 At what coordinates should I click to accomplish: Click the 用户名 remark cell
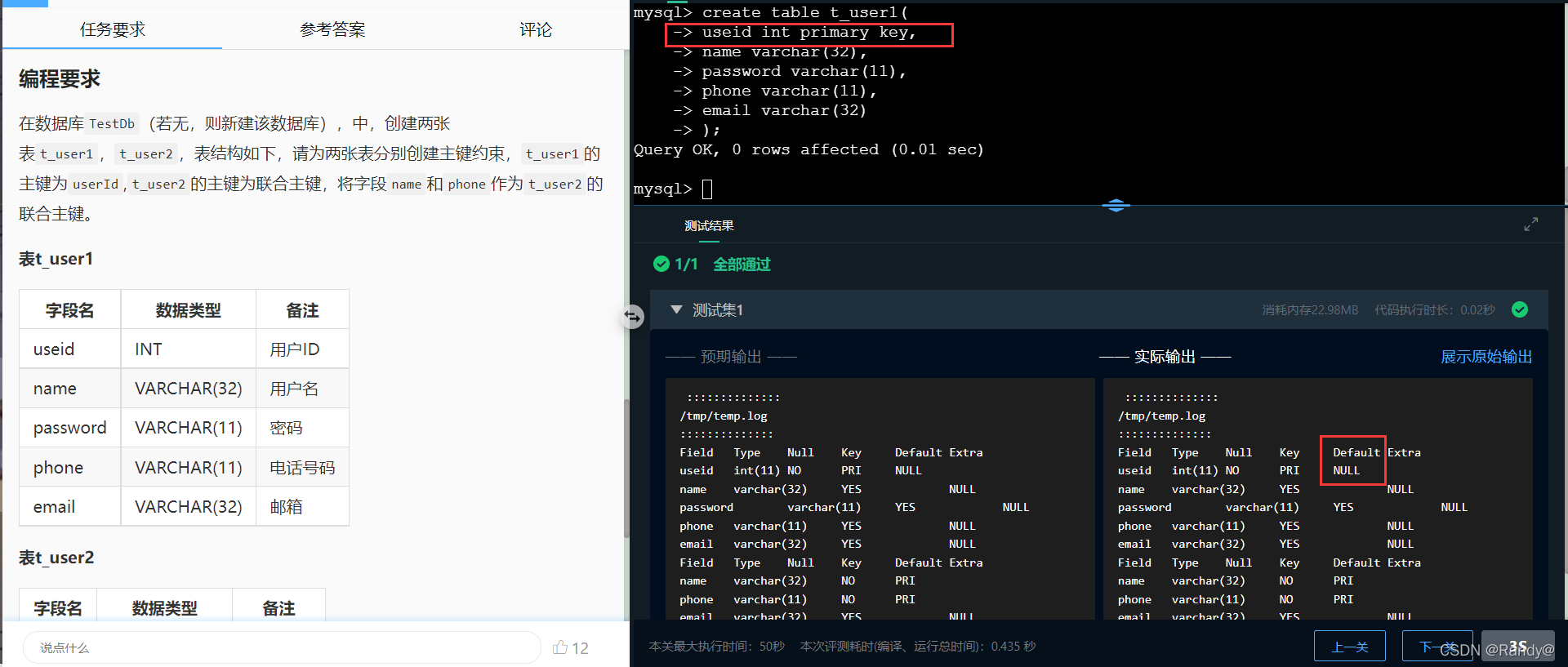click(x=302, y=389)
